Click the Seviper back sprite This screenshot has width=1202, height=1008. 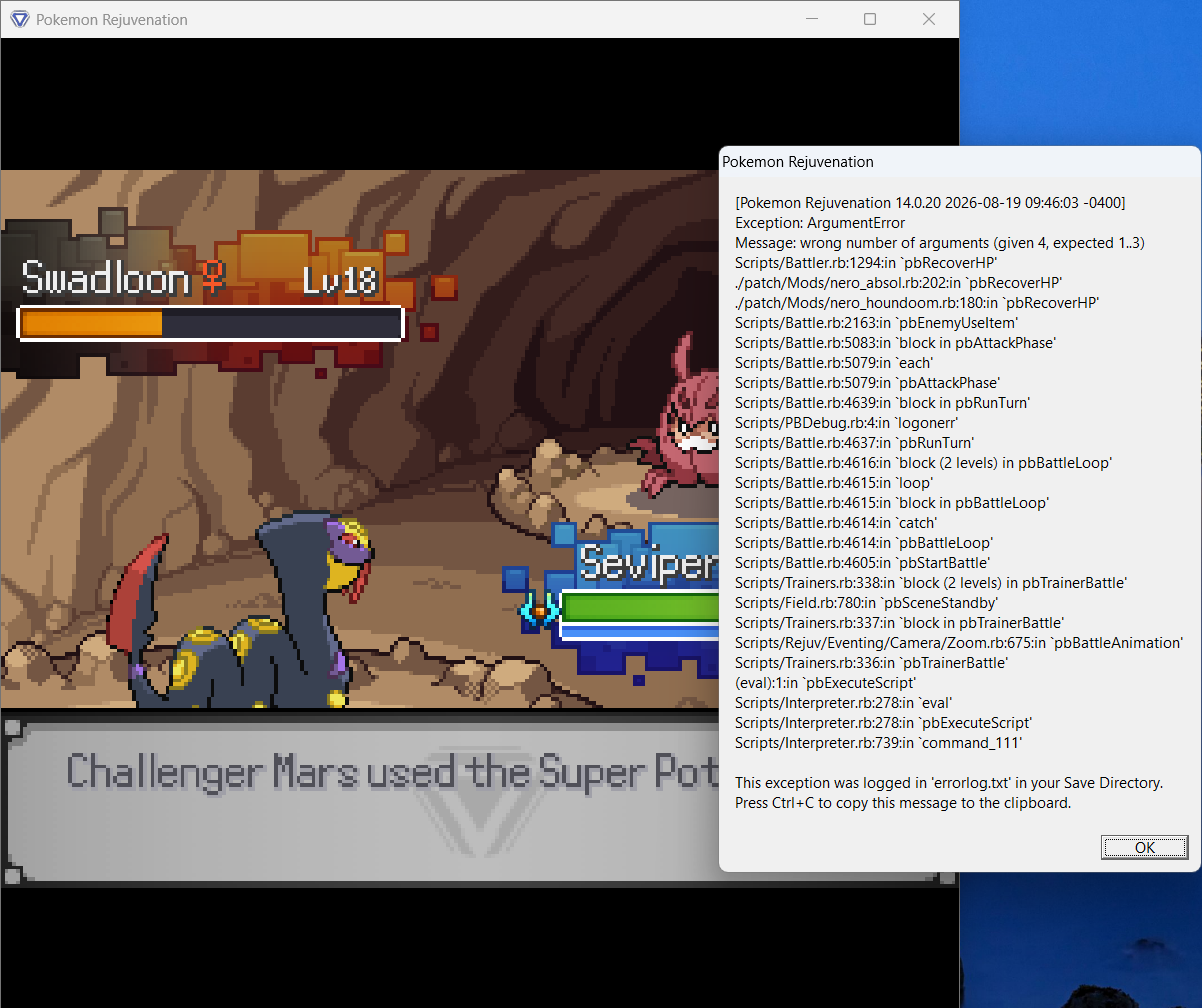tap(241, 614)
